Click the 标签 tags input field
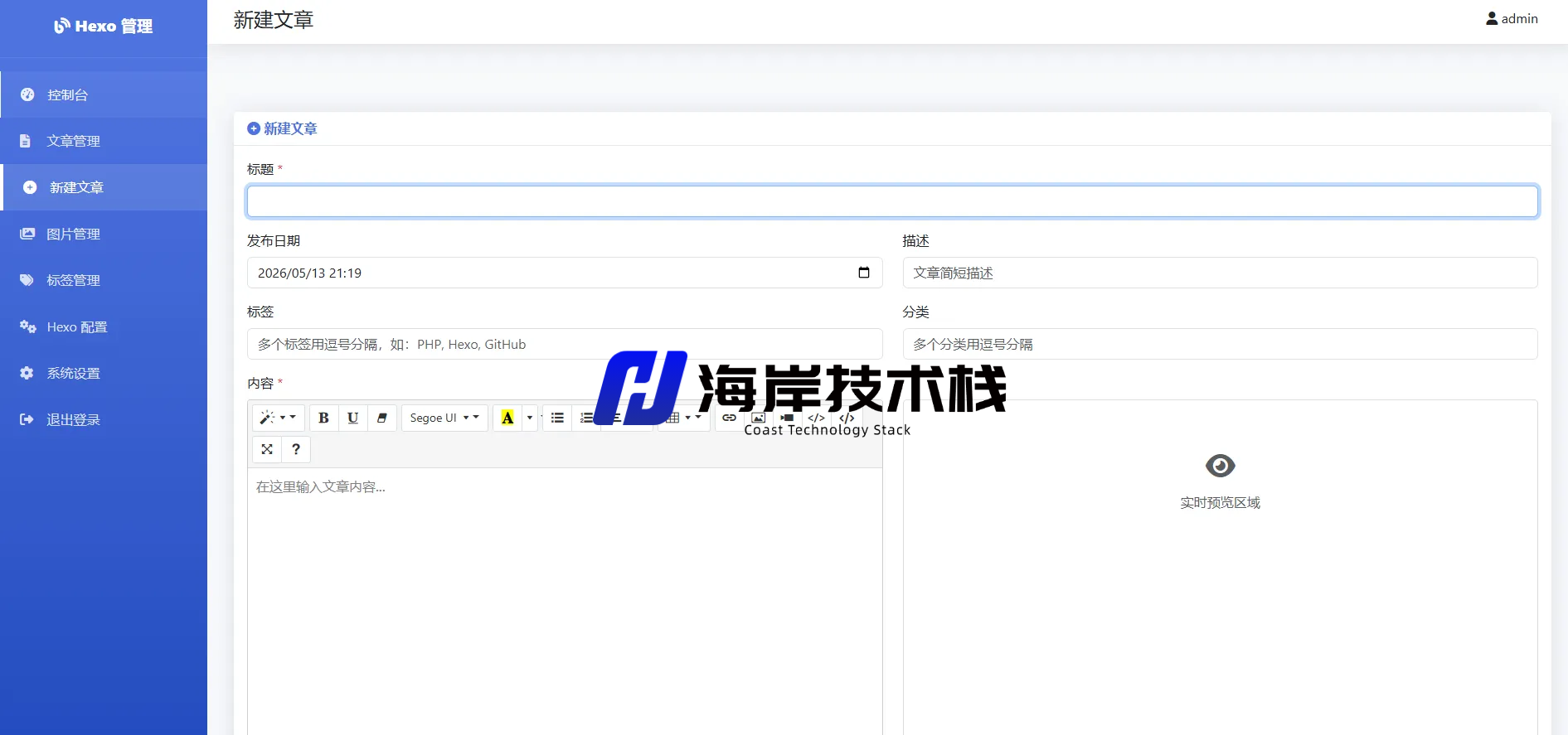The width and height of the screenshot is (1568, 735). (x=565, y=344)
